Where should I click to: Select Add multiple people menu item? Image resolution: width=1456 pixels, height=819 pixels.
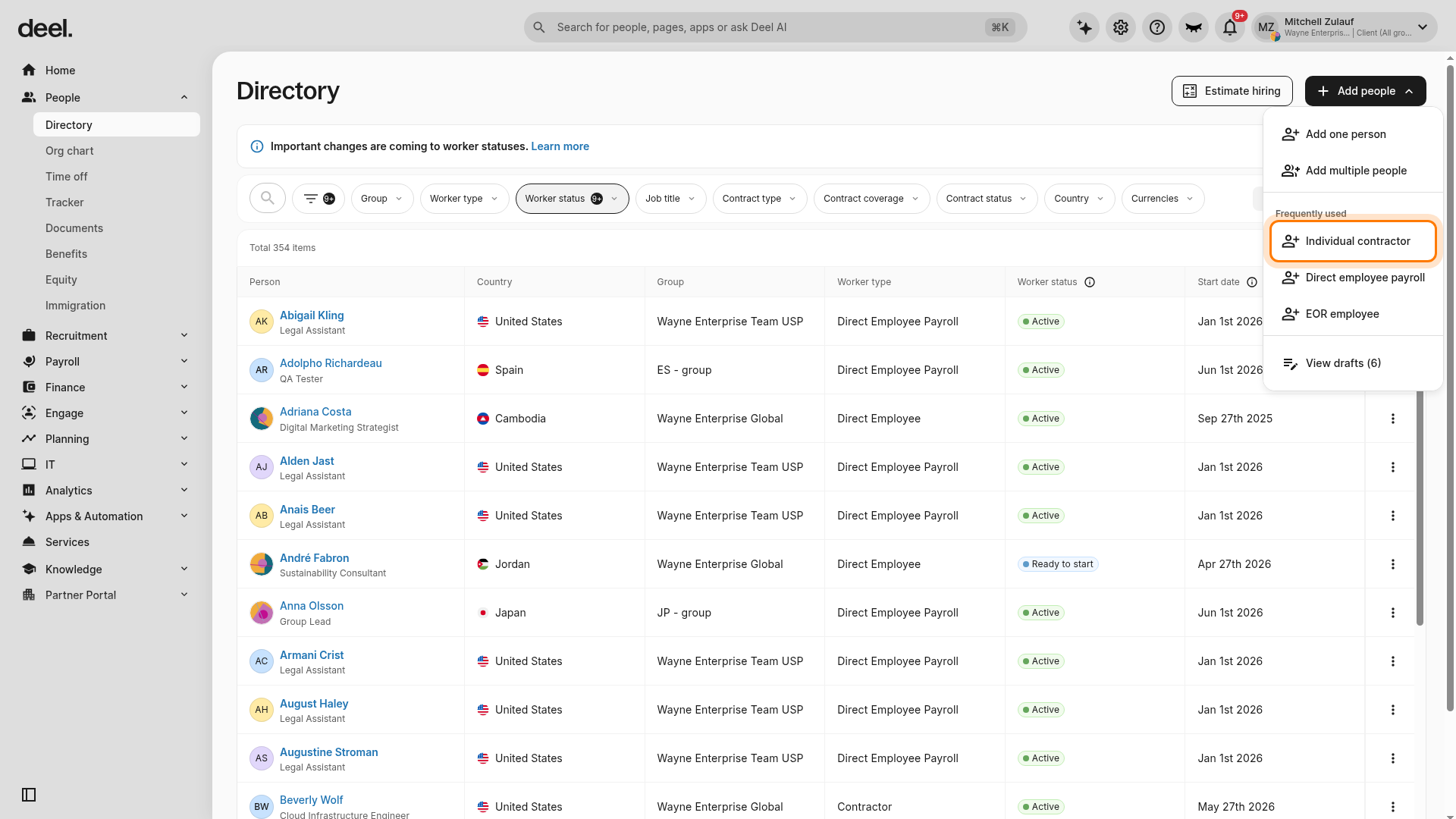coord(1353,171)
